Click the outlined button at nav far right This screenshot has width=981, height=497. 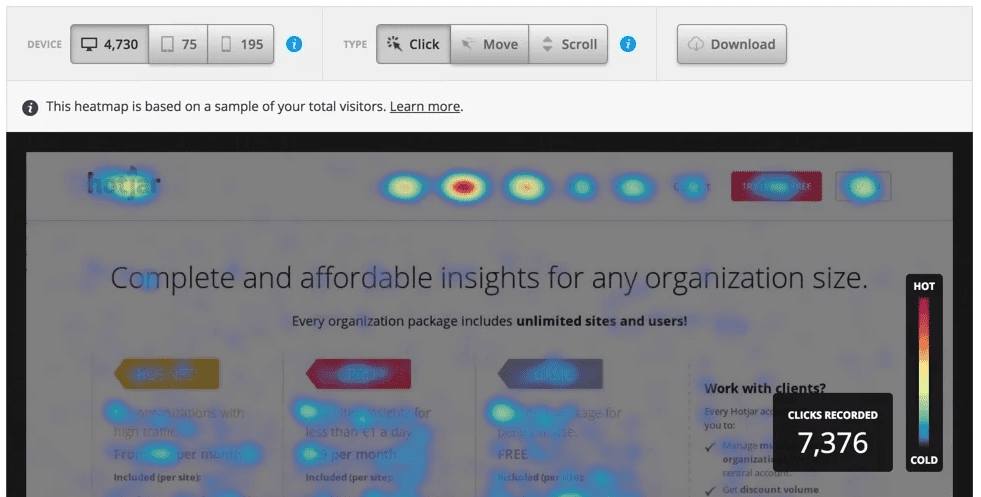coord(863,187)
